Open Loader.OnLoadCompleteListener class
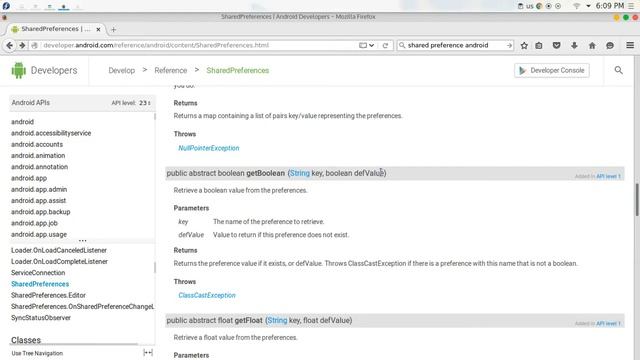The height and width of the screenshot is (360, 640). click(x=60, y=261)
